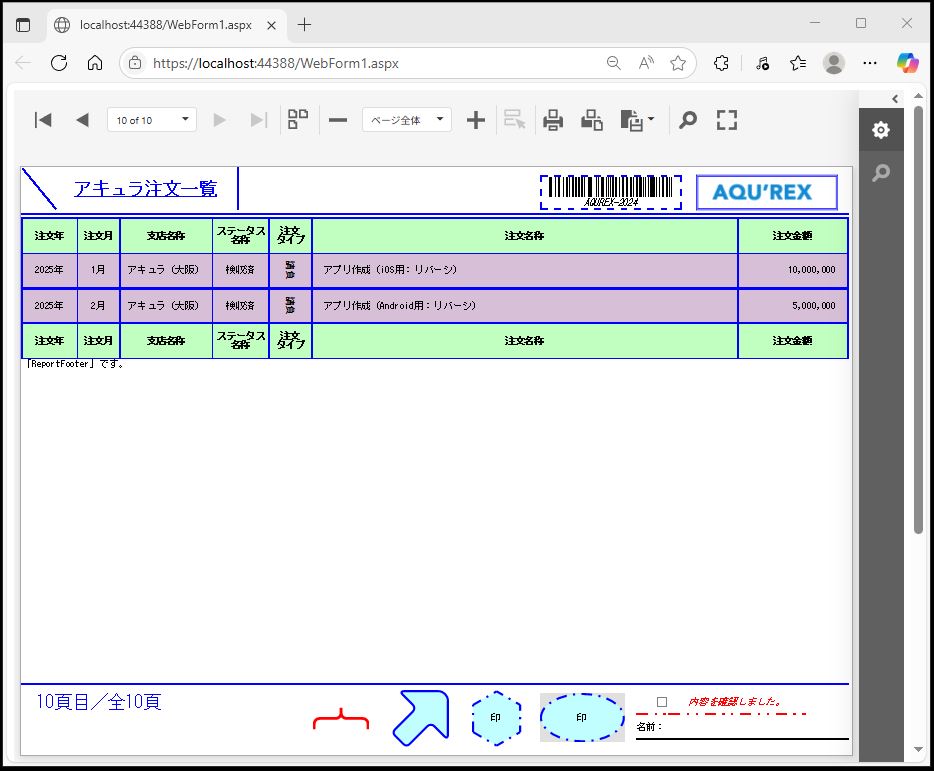
Task: Print the report using printer icon
Action: pyautogui.click(x=553, y=120)
